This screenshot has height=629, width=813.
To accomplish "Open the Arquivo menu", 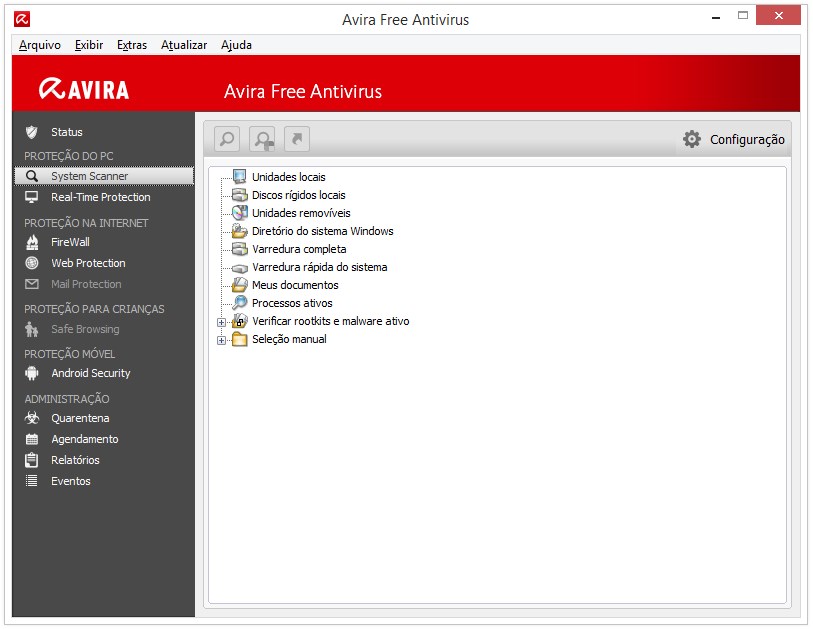I will pyautogui.click(x=39, y=45).
